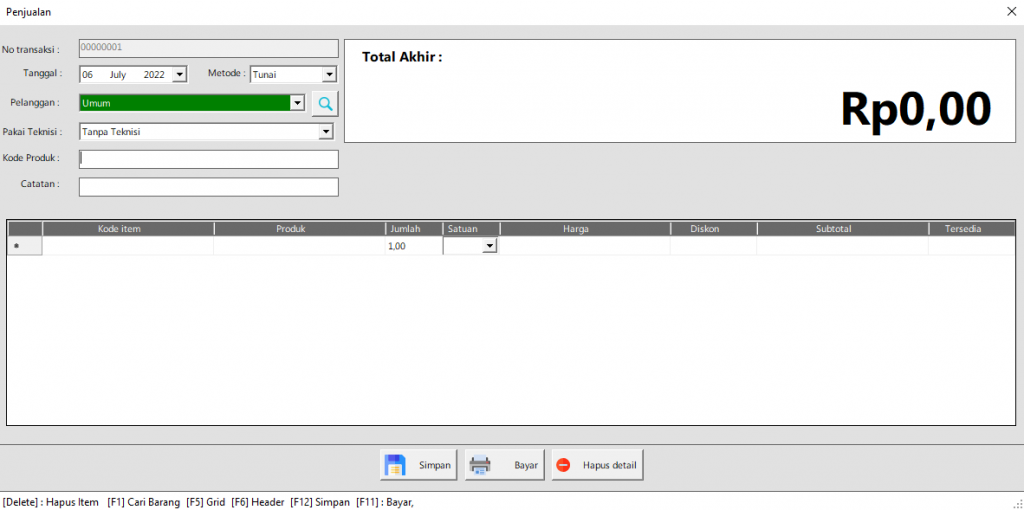Click the Satuan column header
This screenshot has height=510, width=1024.
tap(472, 229)
